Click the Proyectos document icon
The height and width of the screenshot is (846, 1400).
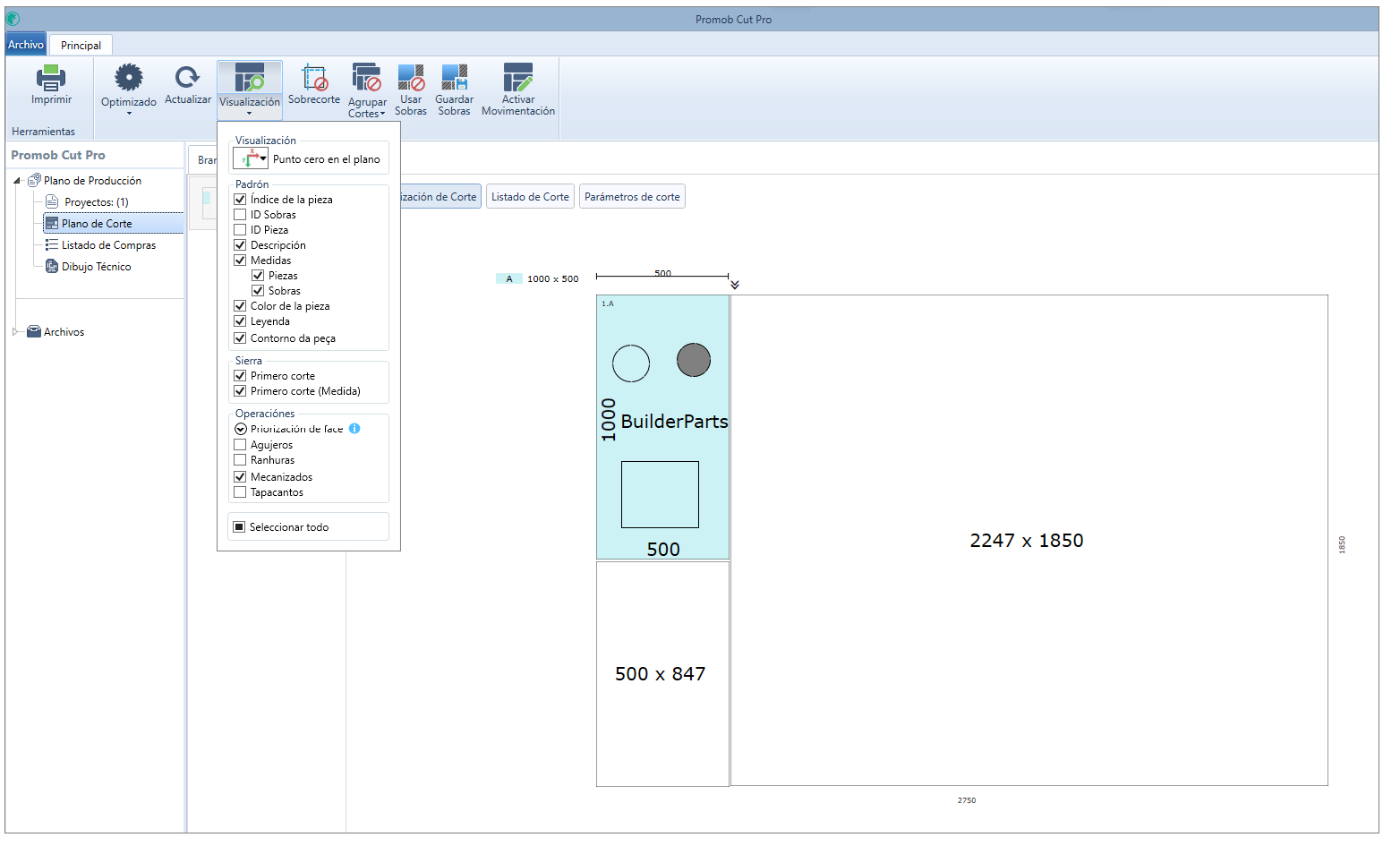point(52,202)
